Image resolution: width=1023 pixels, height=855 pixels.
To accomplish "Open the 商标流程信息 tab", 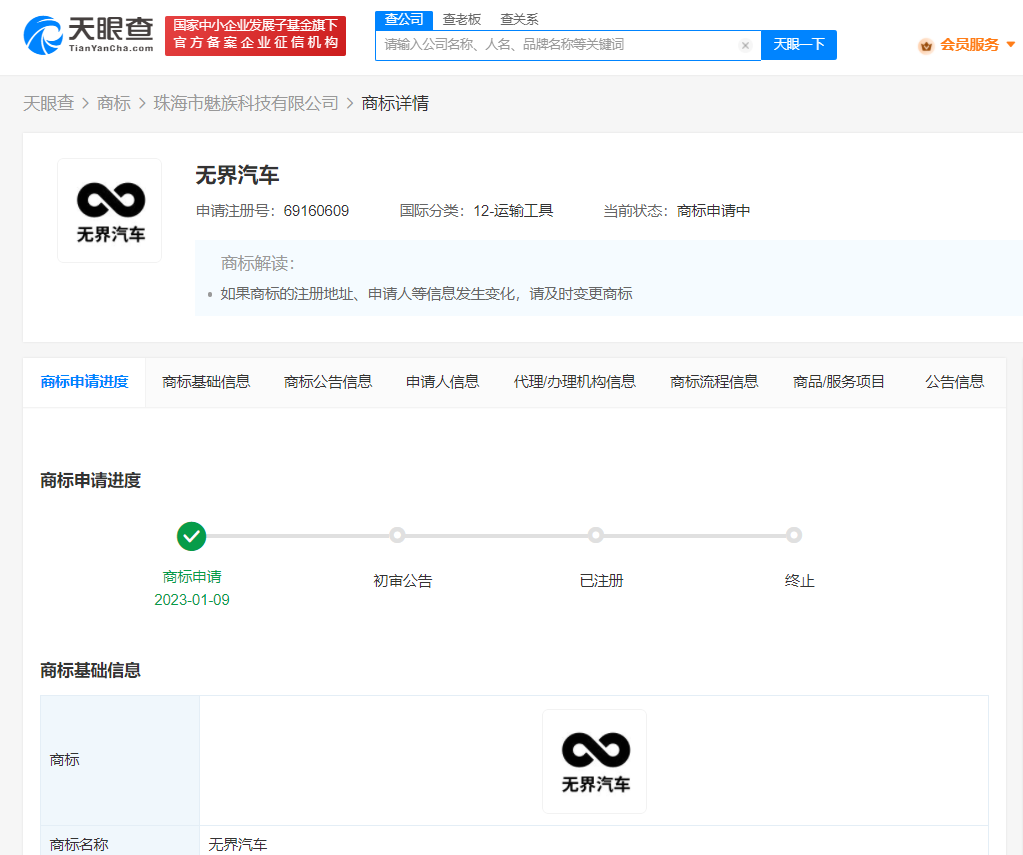I will coord(714,381).
